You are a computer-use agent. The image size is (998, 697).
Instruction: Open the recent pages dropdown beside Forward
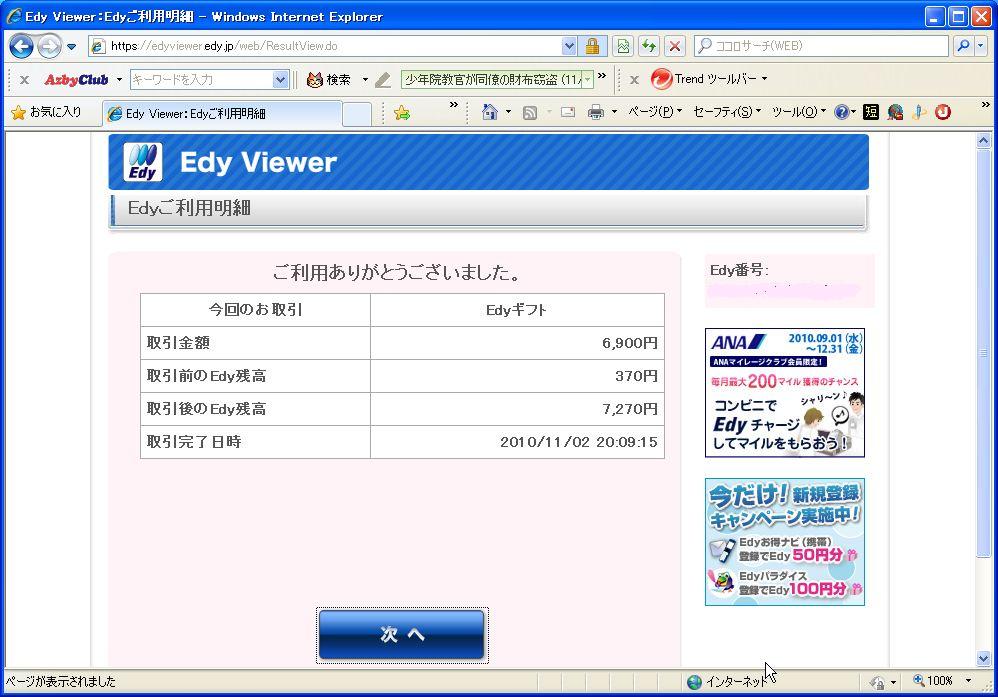click(71, 46)
